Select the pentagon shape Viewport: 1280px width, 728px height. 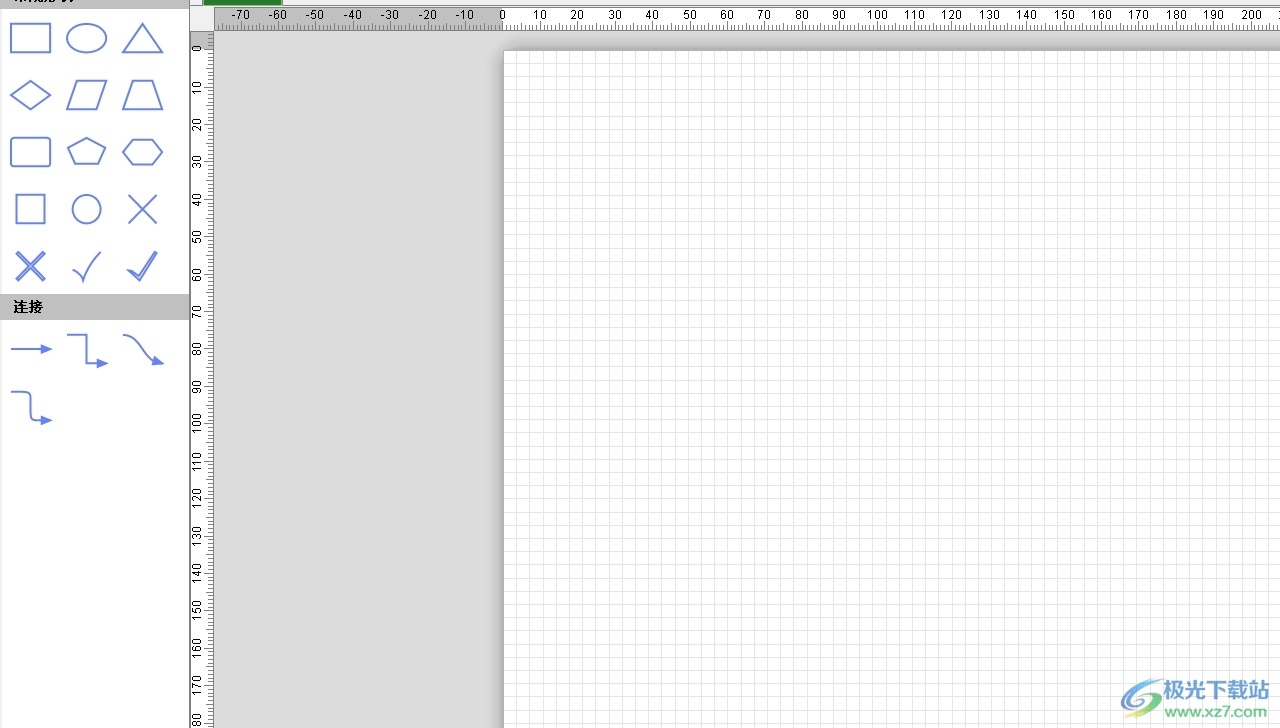pos(86,152)
